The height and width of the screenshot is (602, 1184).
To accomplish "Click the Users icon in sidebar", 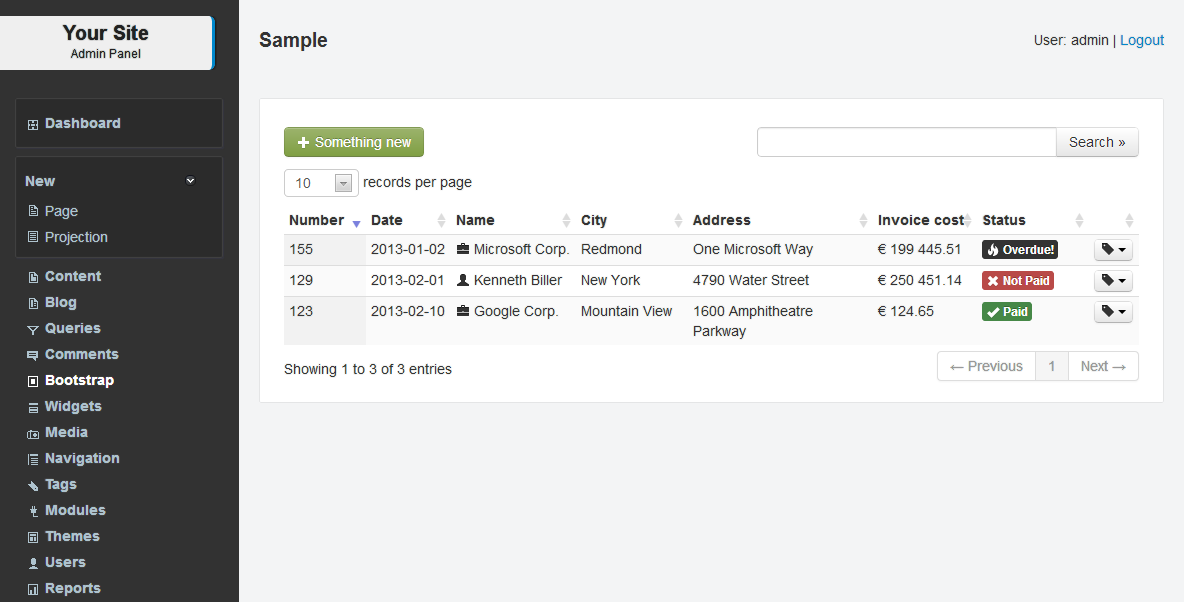I will pyautogui.click(x=33, y=563).
